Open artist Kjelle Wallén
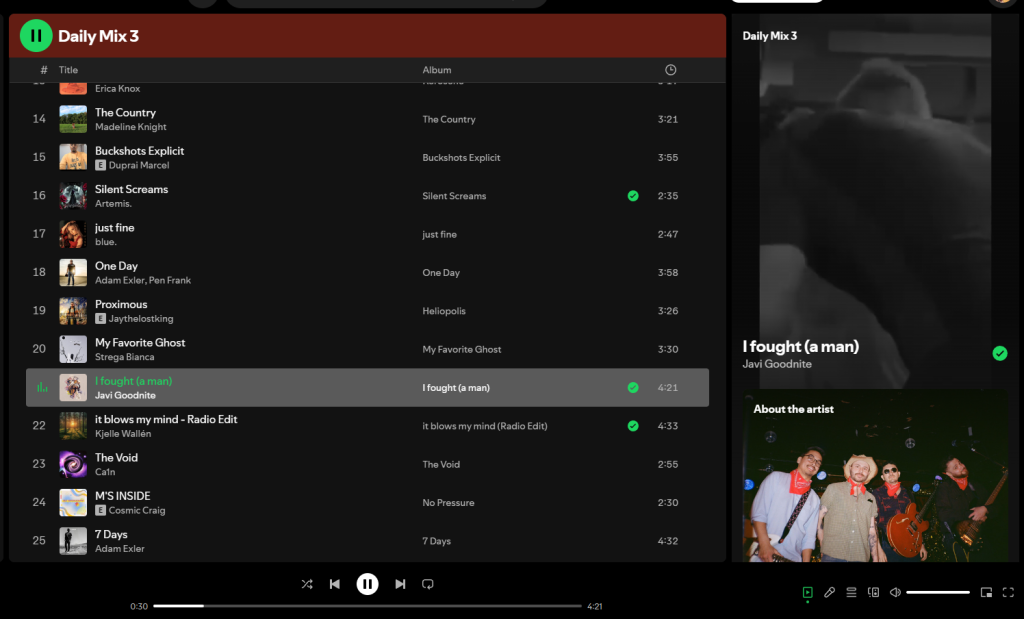This screenshot has height=619, width=1024. (x=123, y=434)
